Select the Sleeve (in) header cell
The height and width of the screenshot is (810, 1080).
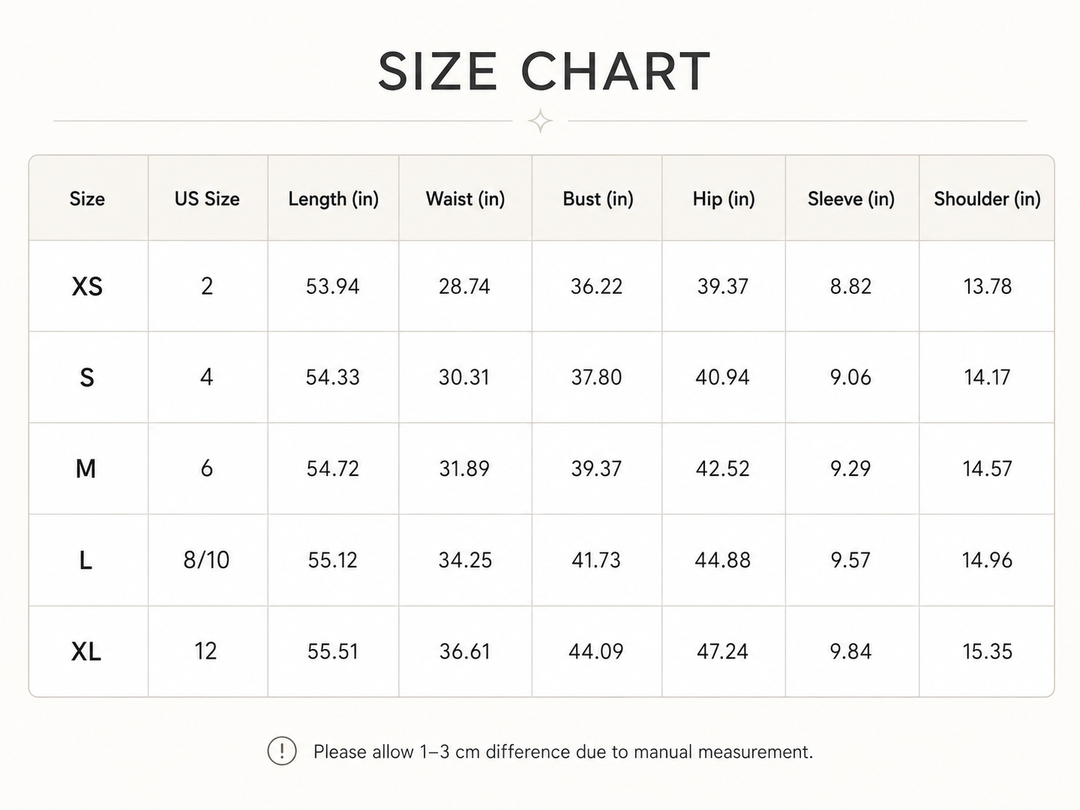click(851, 199)
